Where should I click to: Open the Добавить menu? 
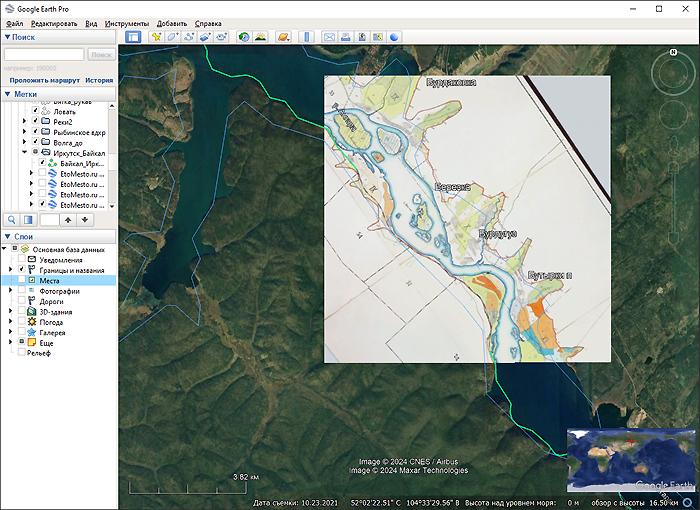tap(172, 24)
